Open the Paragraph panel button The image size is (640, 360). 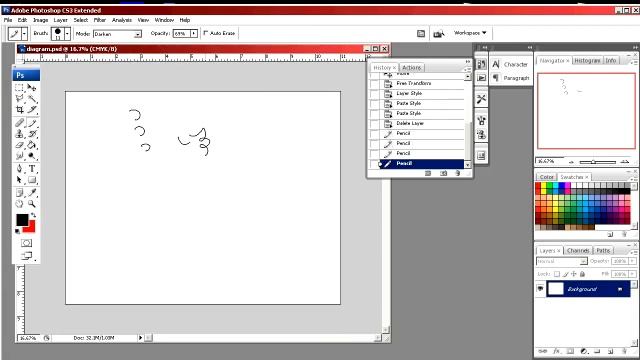tap(511, 78)
